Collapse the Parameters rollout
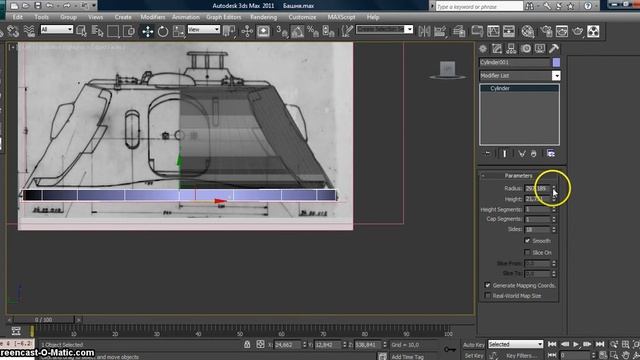 (x=519, y=176)
